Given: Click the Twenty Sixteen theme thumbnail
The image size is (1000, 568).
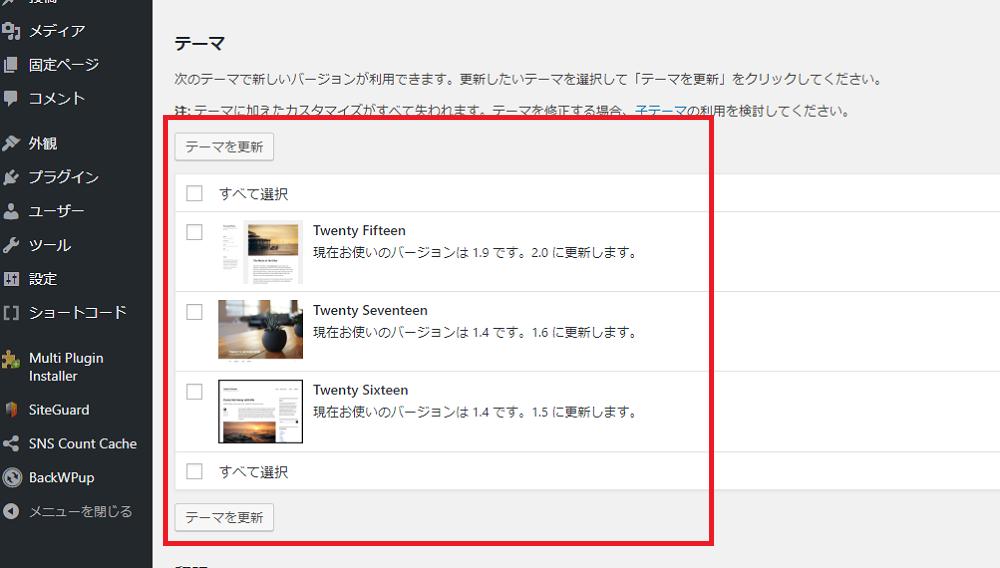Looking at the screenshot, I should coord(260,411).
